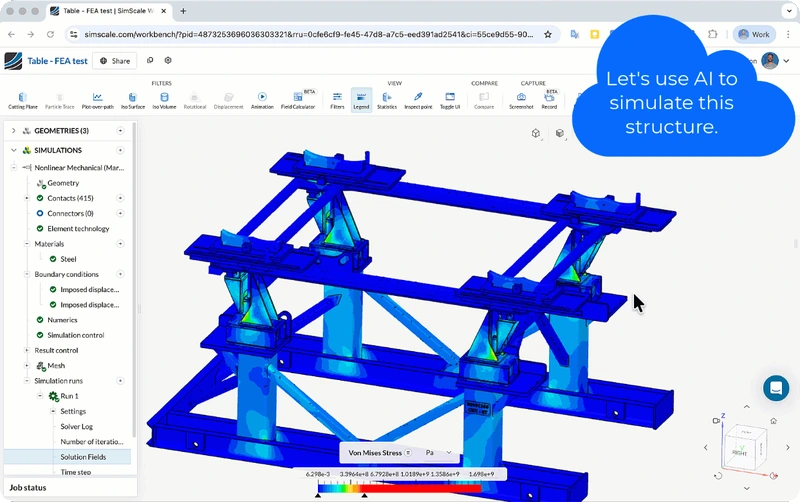This screenshot has height=502, width=800.
Task: Open the Statistics view
Action: (387, 100)
